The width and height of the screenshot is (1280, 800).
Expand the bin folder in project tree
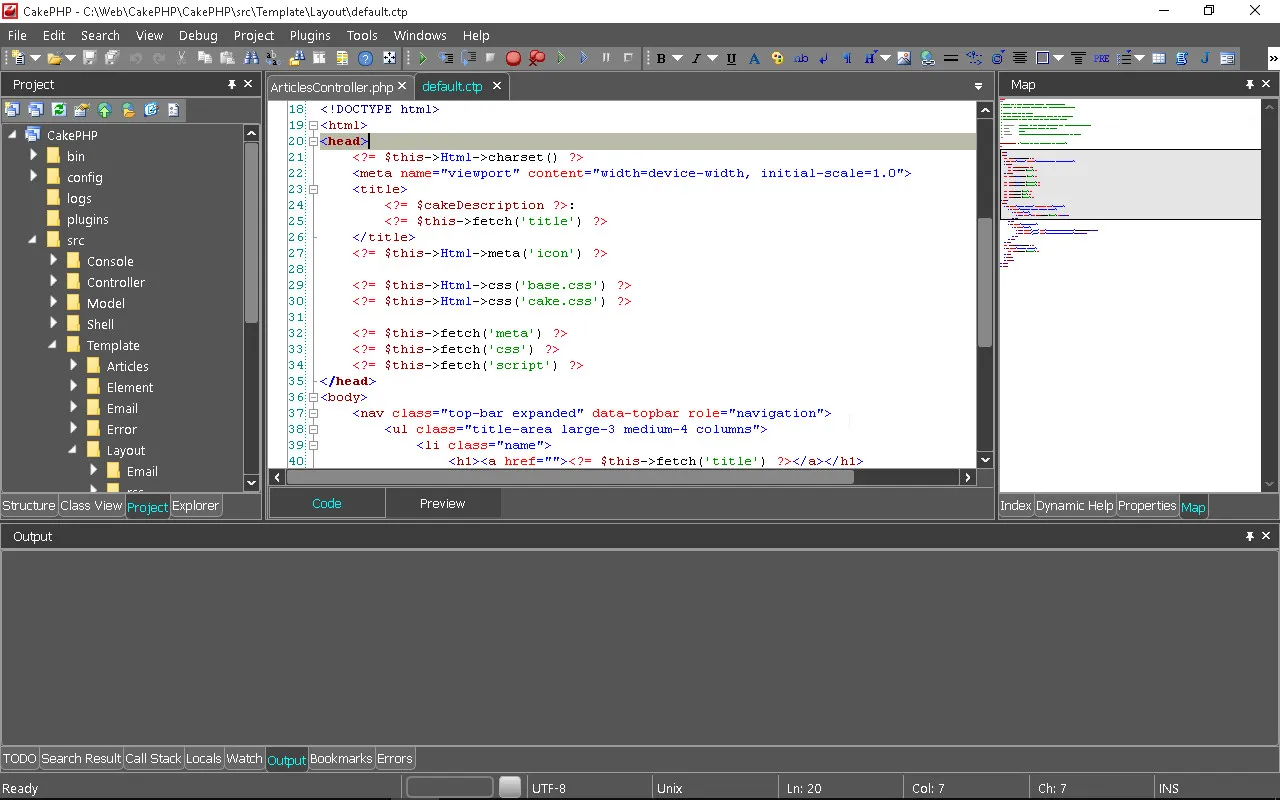click(x=34, y=156)
